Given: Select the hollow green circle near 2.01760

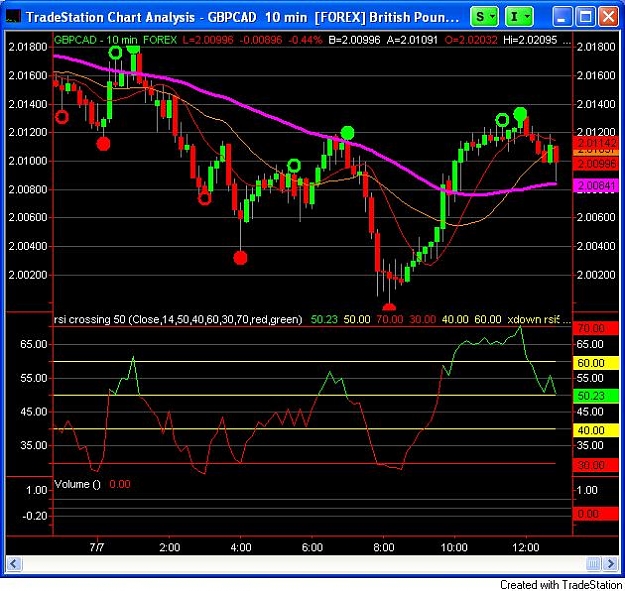Looking at the screenshot, I should click(115, 52).
